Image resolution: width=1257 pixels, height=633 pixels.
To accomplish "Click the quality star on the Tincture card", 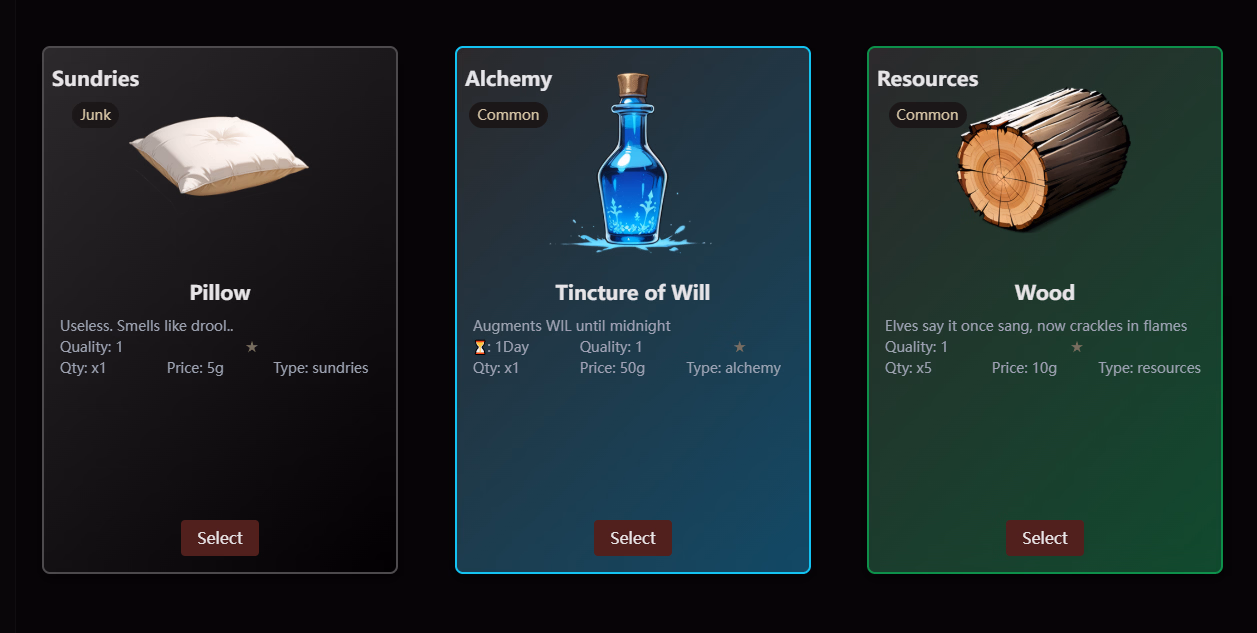I will point(740,347).
